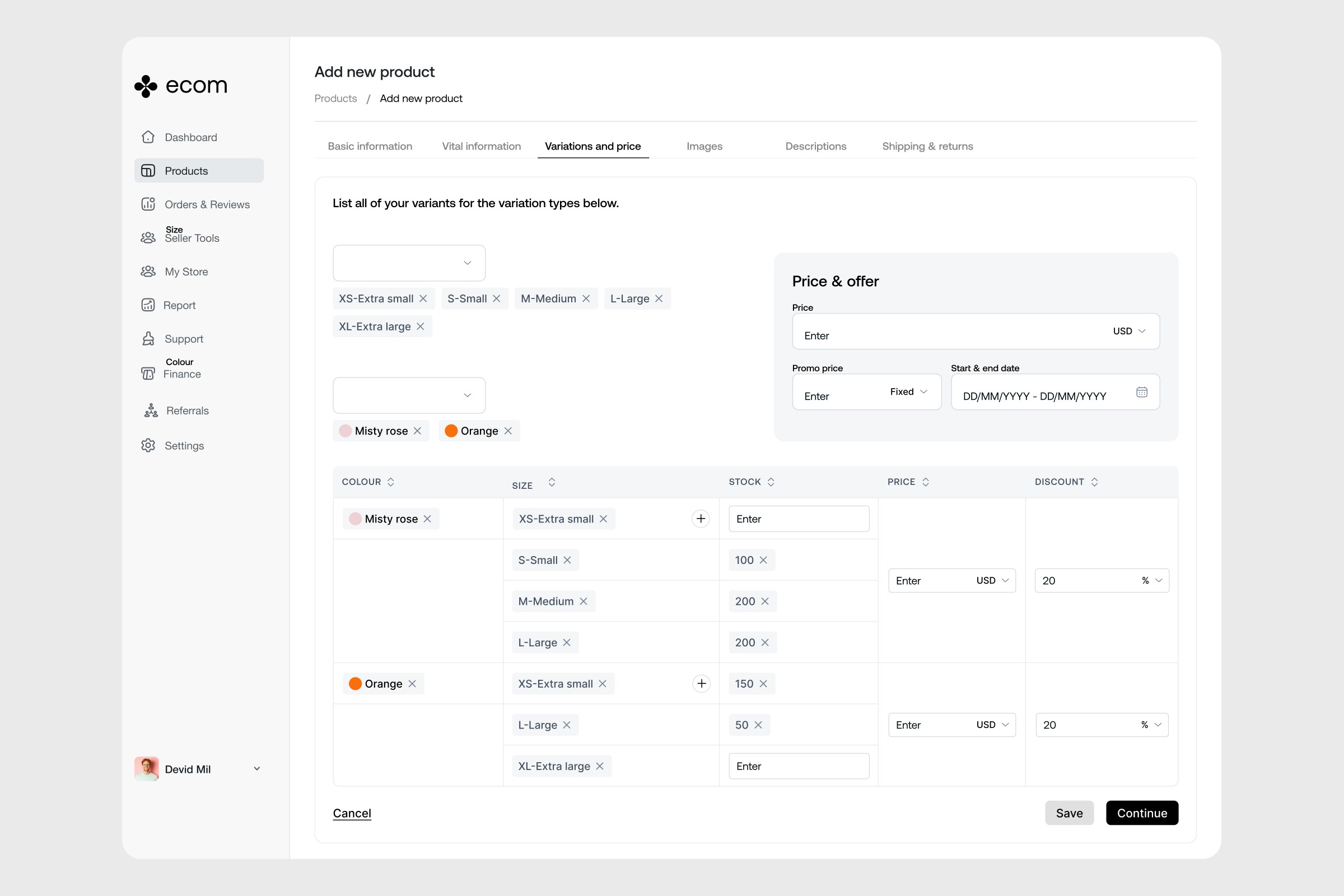Image resolution: width=1344 pixels, height=896 pixels.
Task: Switch to the Images tab
Action: [x=704, y=146]
